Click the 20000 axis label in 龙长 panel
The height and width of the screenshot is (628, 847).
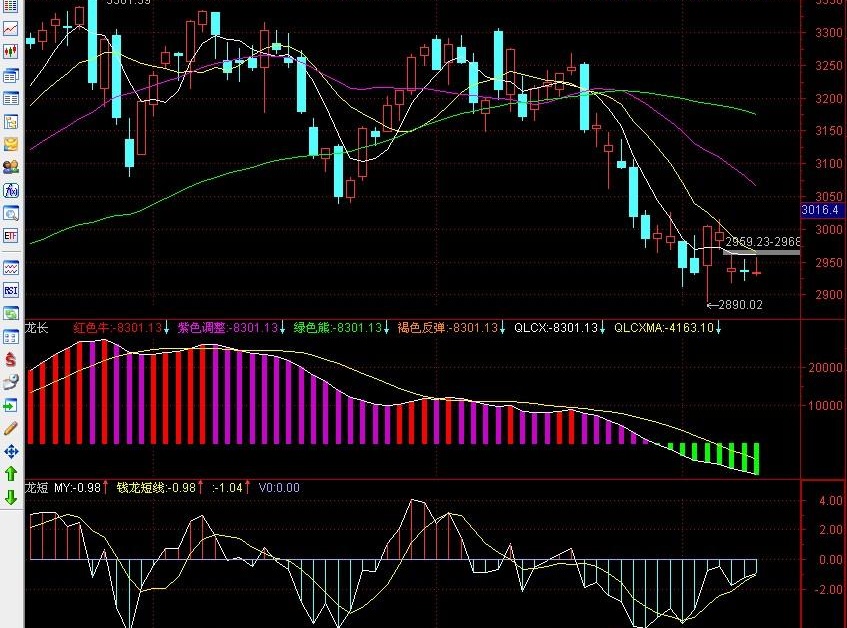pos(825,368)
